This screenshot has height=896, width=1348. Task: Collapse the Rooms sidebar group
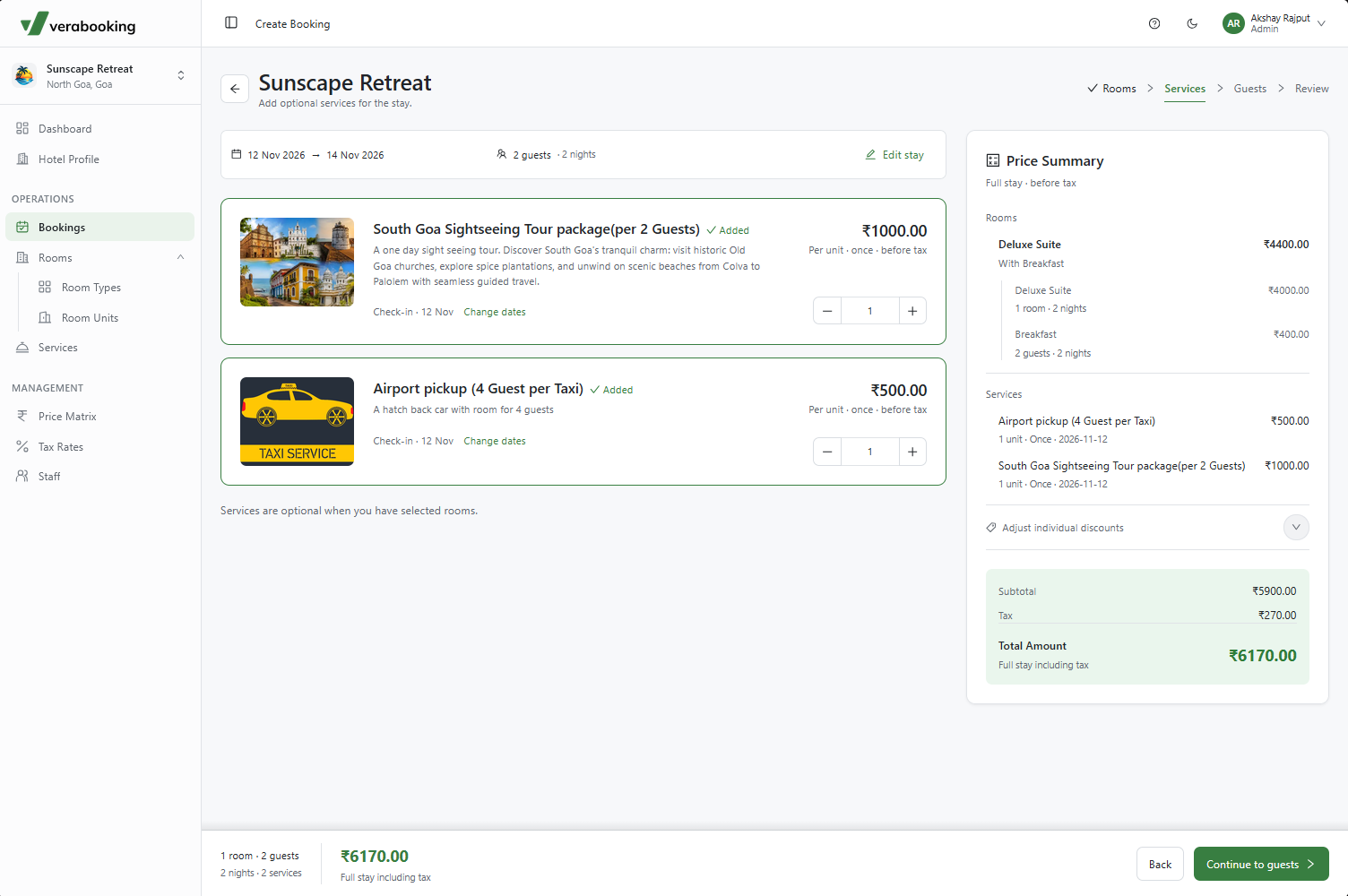(100, 258)
